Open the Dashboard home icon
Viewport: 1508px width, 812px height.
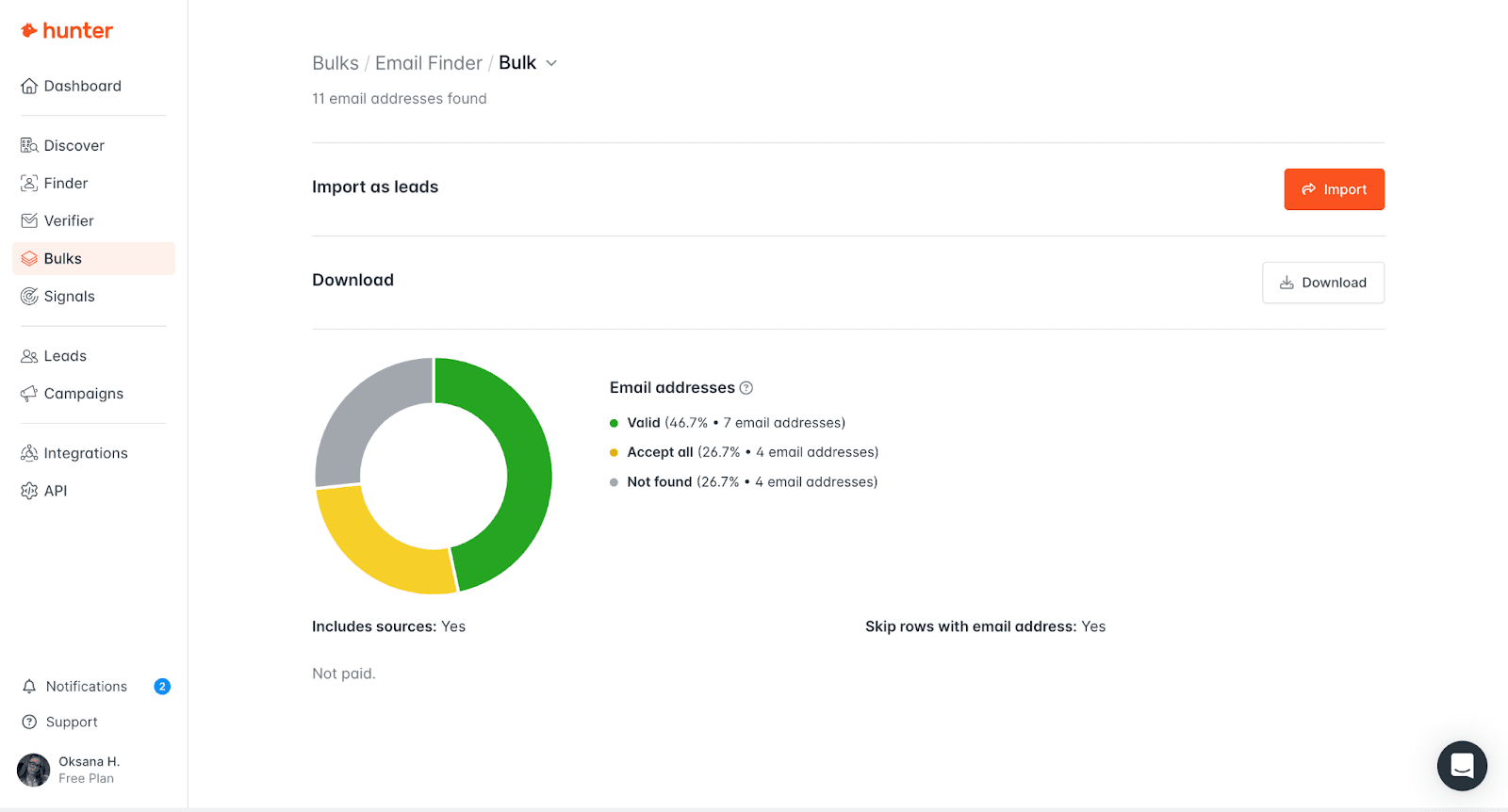pos(29,87)
